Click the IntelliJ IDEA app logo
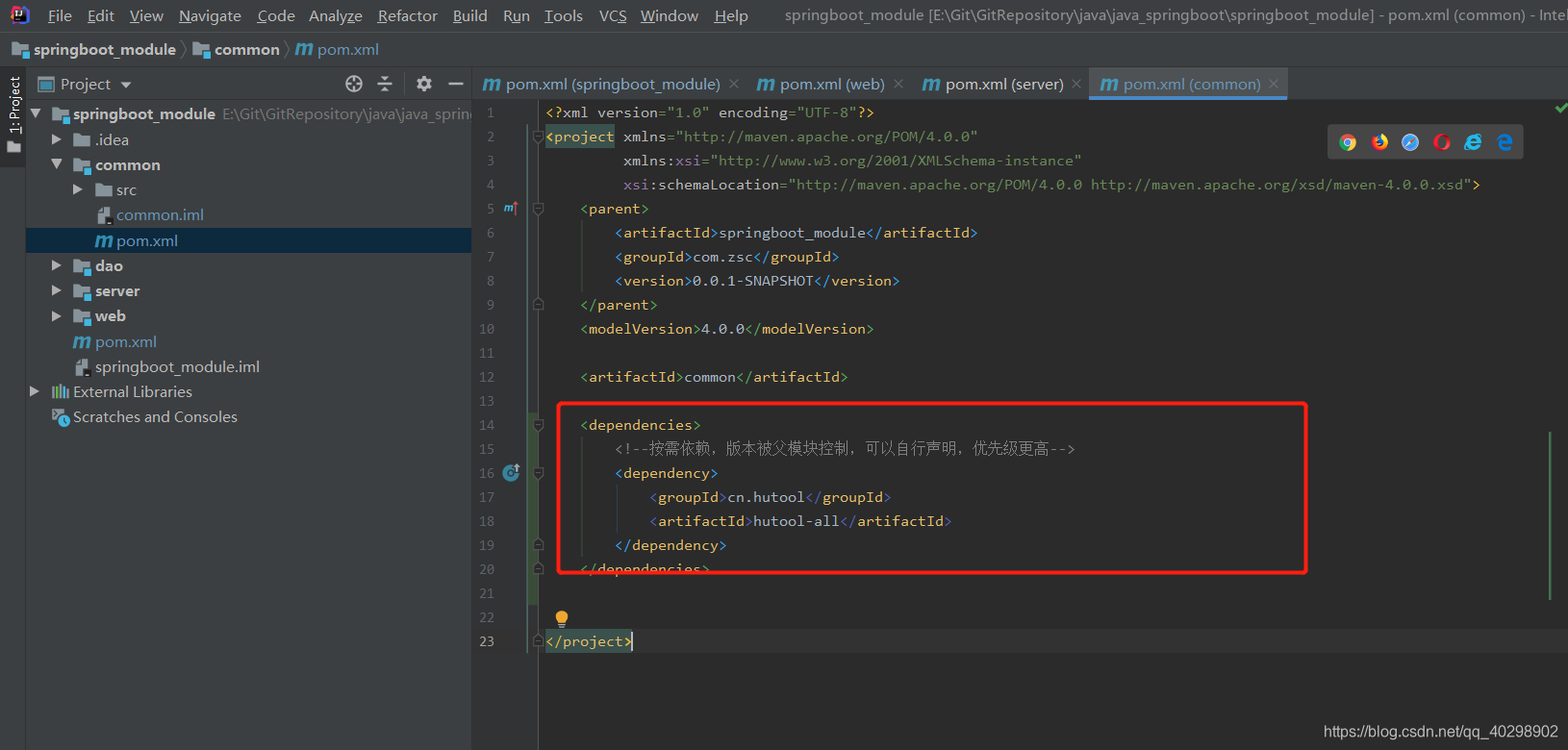1568x750 pixels. click(x=19, y=15)
